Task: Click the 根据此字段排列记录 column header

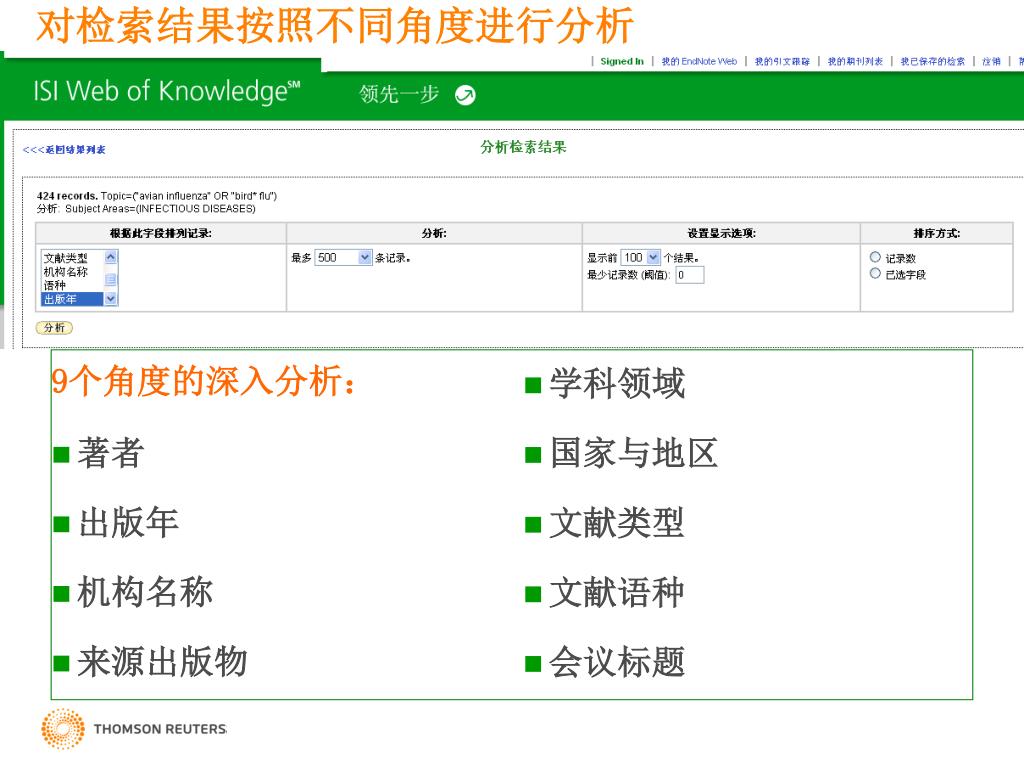Action: pos(161,233)
